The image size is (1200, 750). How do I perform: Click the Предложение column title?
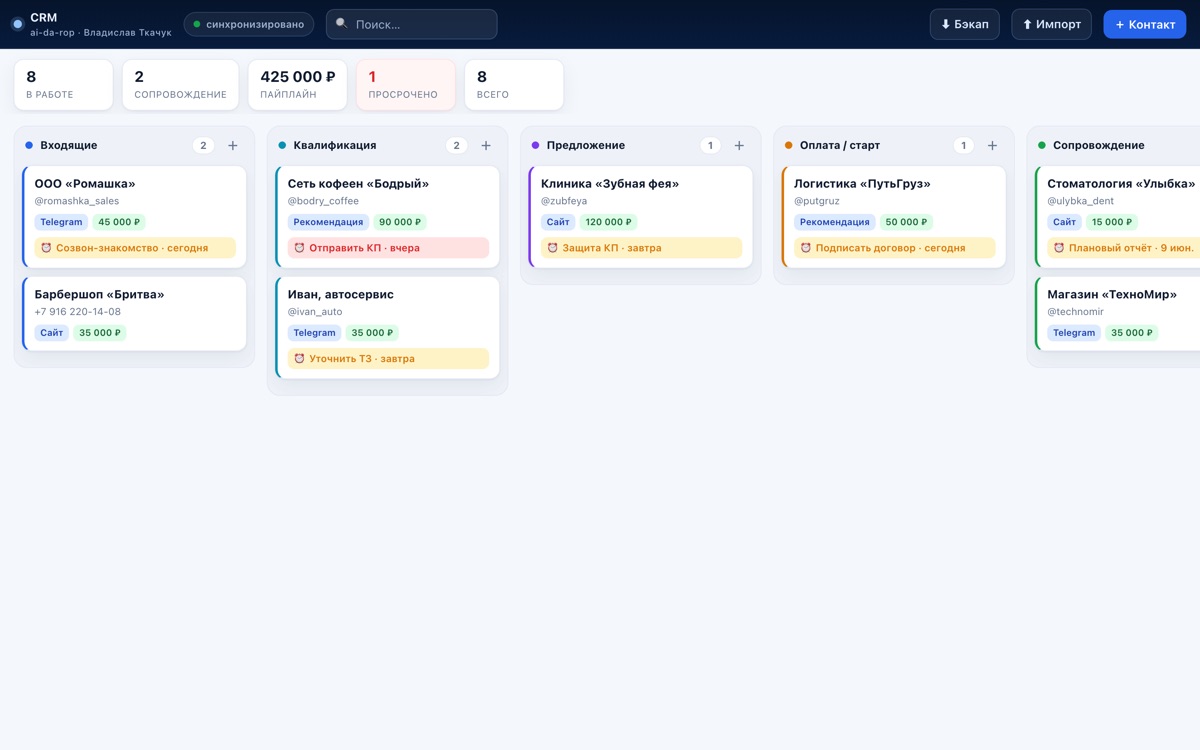(586, 146)
